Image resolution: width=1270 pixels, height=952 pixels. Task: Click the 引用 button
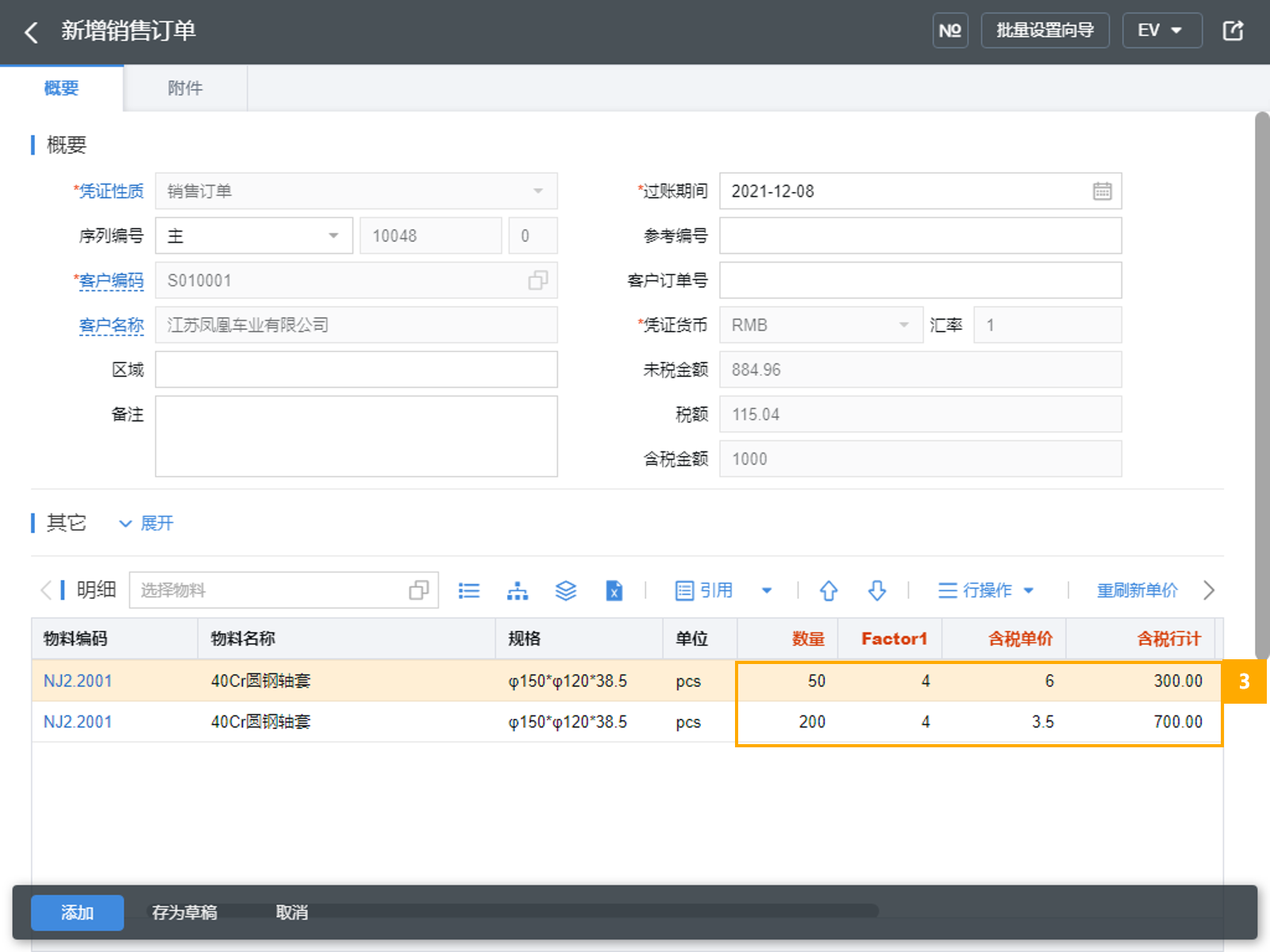704,590
